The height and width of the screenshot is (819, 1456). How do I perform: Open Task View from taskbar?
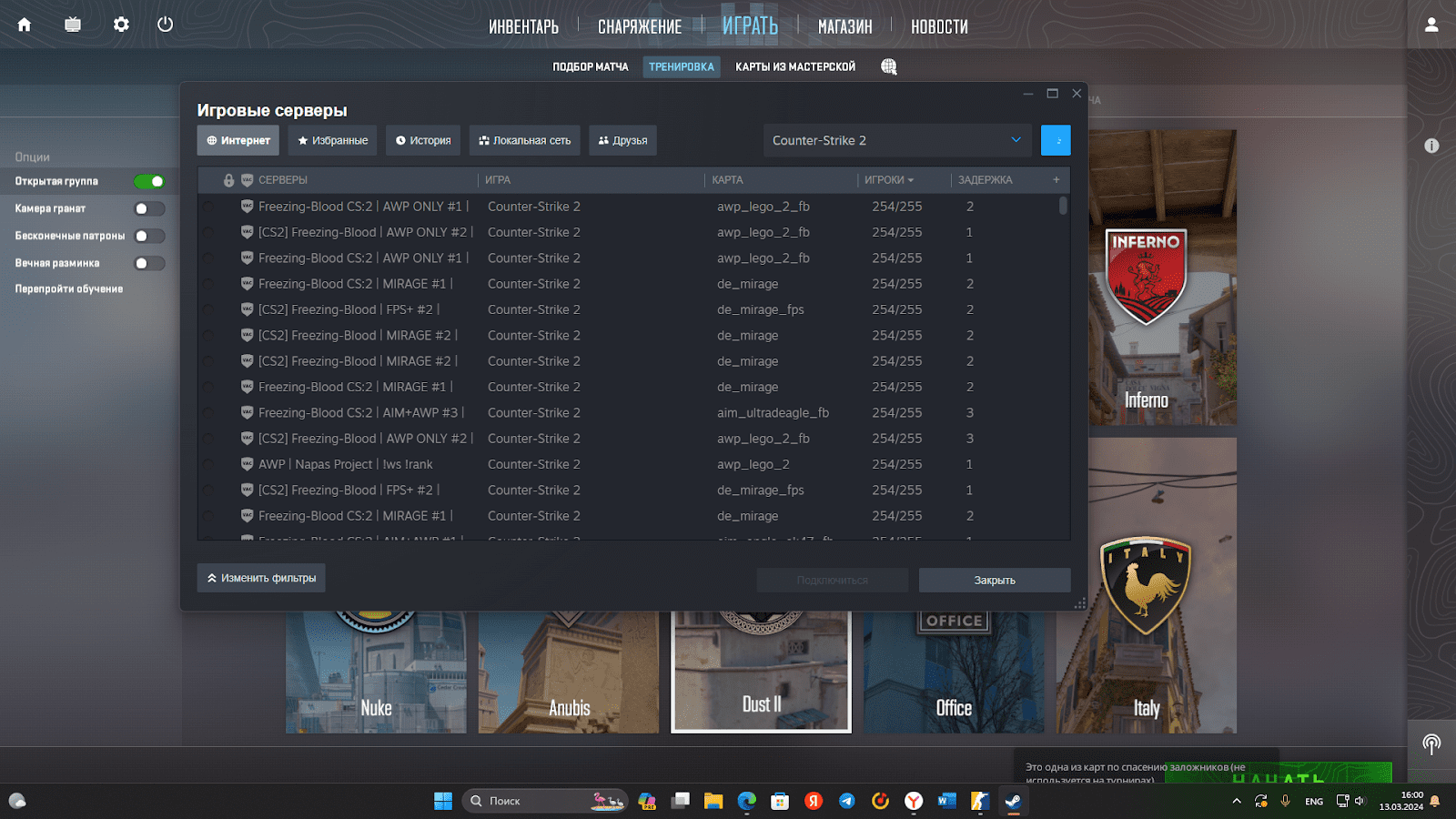681,801
